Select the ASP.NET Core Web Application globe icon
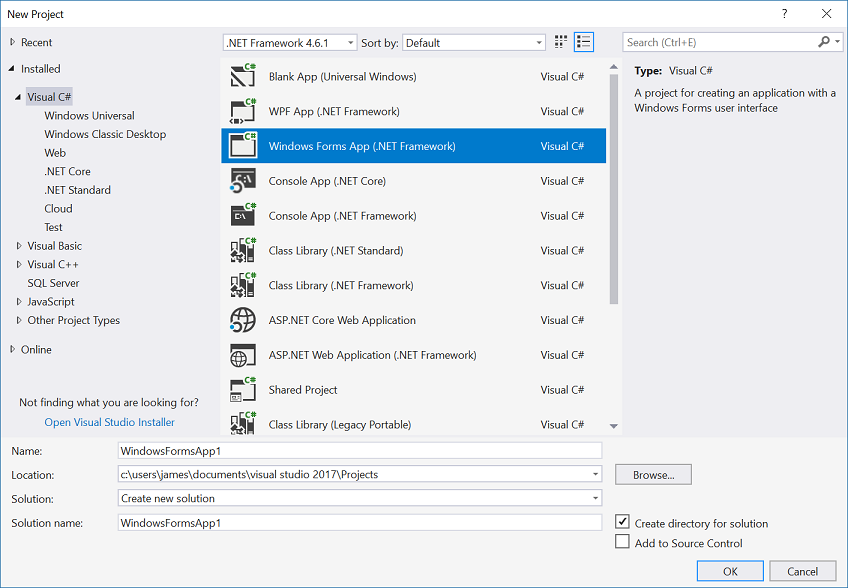848x588 pixels. tap(243, 320)
